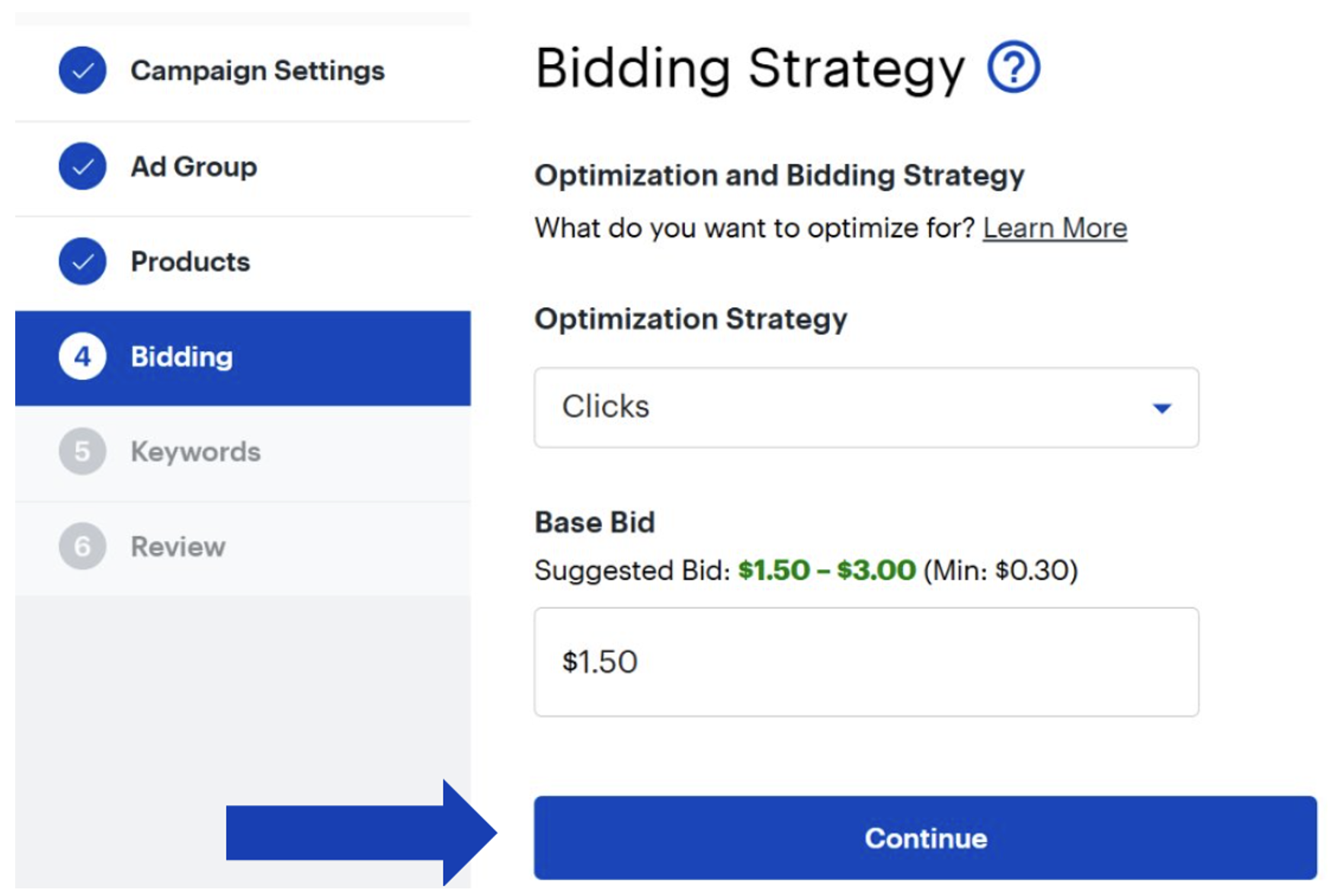This screenshot has width=1329, height=896.
Task: Select the Clicks value in the combo box
Action: coord(606,407)
